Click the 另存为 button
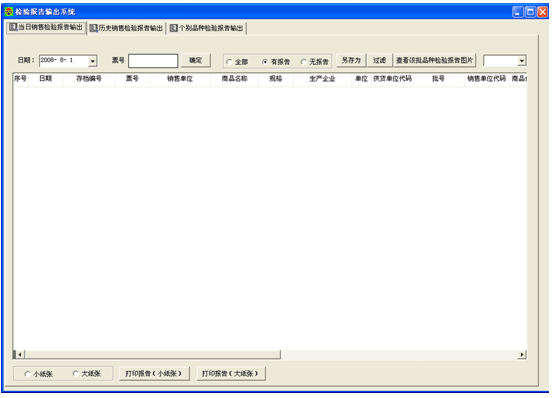 (x=351, y=60)
